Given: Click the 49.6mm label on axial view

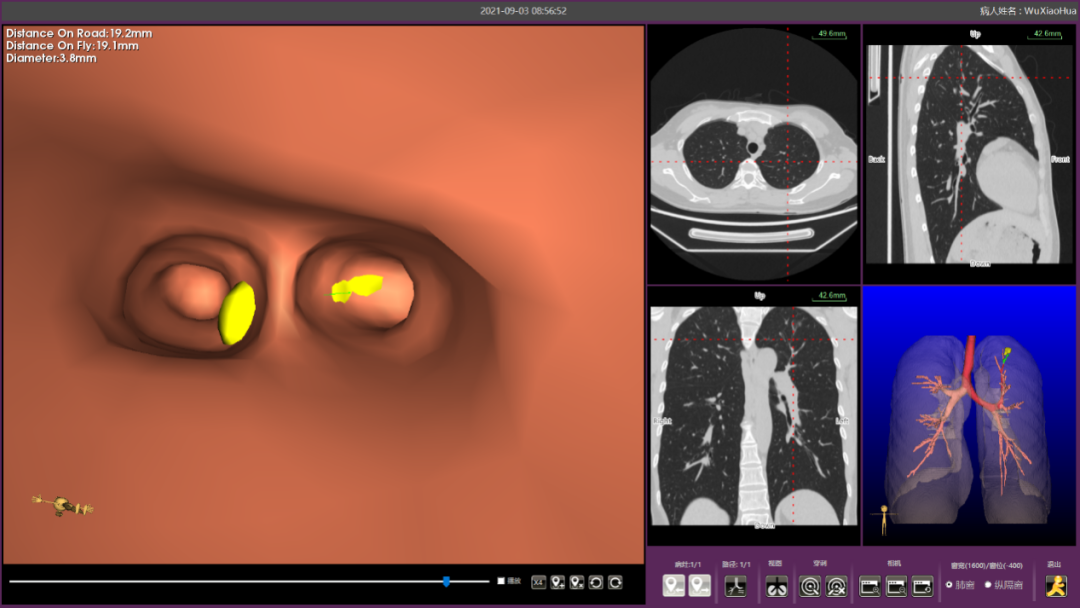Looking at the screenshot, I should (x=831, y=34).
